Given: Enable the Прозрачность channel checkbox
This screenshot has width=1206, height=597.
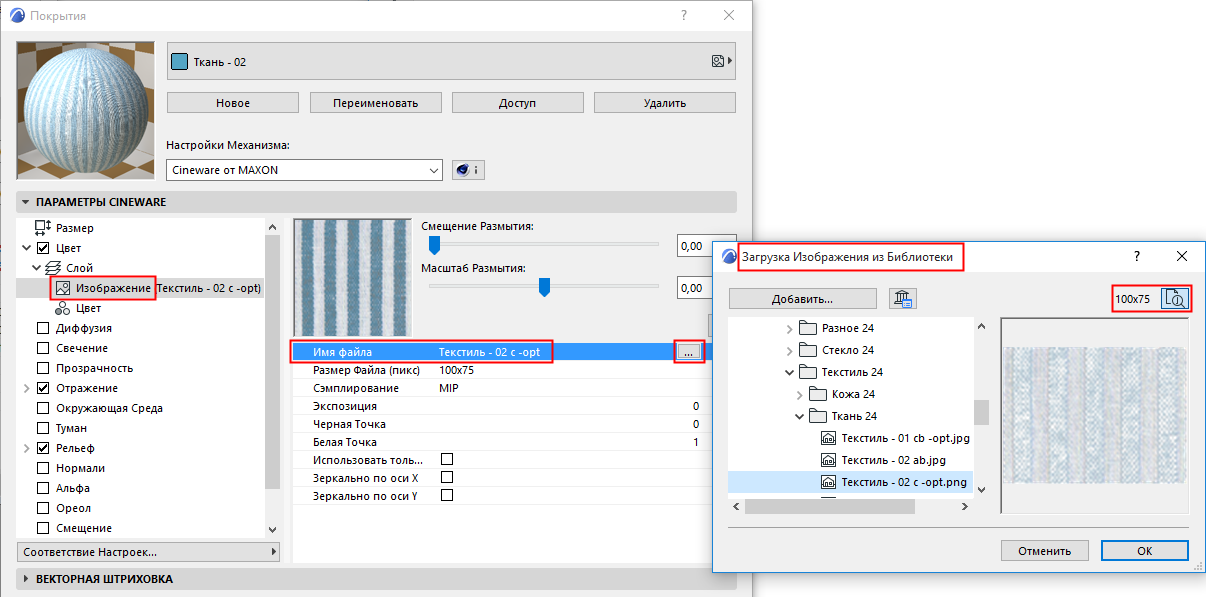Looking at the screenshot, I should click(43, 368).
